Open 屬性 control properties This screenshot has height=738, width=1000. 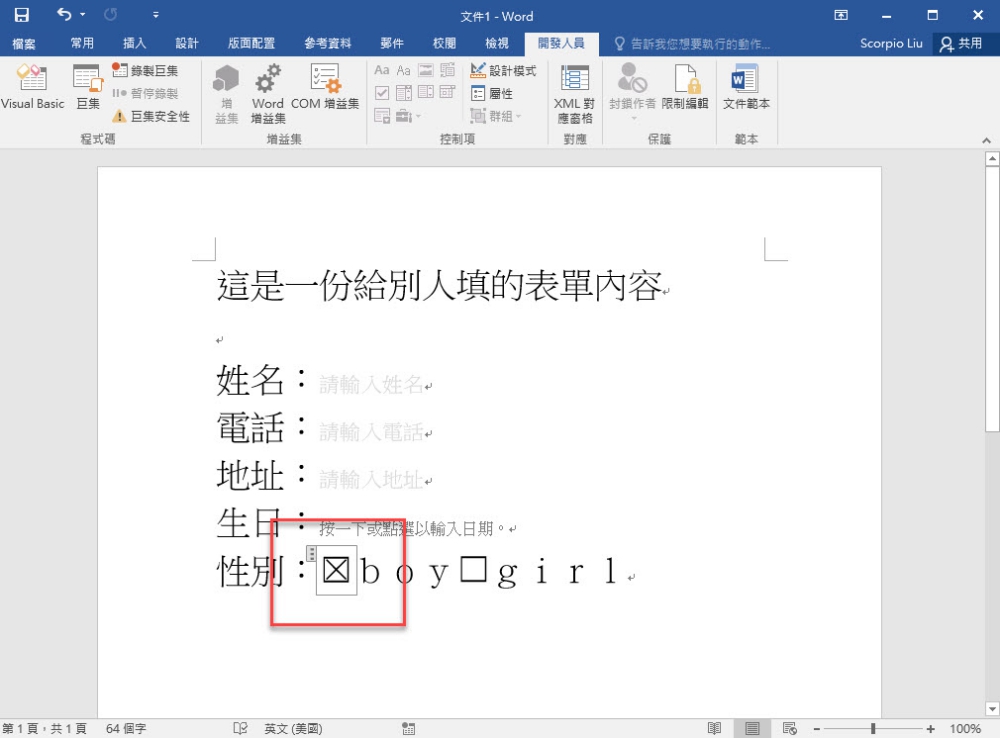pyautogui.click(x=492, y=93)
